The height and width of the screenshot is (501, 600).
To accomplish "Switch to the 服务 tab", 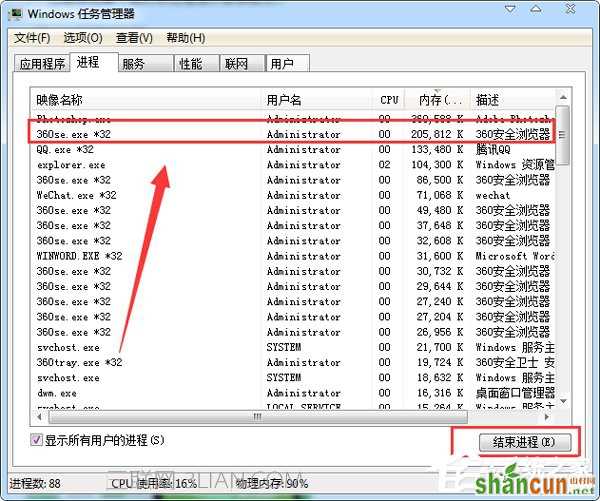I will tap(145, 63).
